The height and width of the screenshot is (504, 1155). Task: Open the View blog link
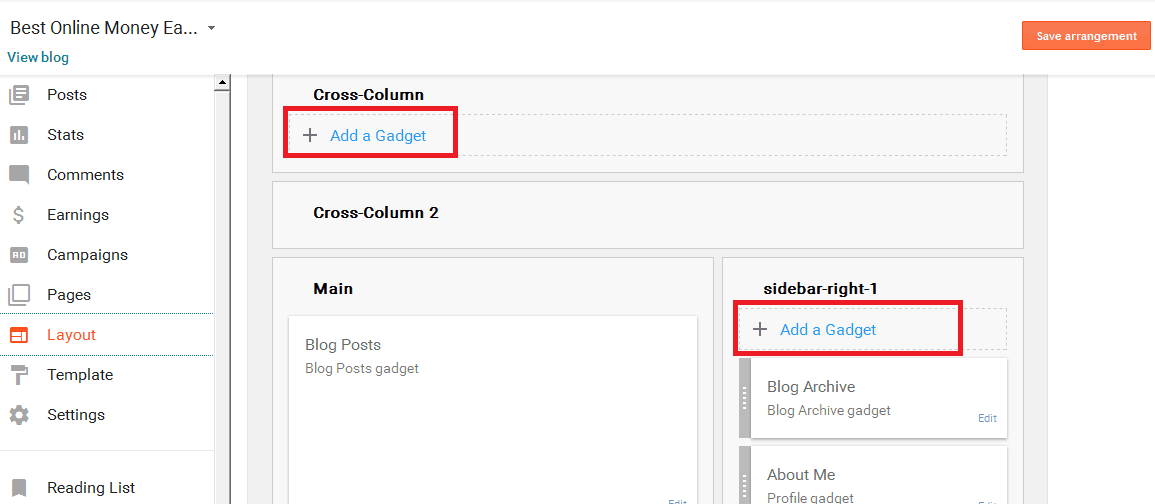38,57
